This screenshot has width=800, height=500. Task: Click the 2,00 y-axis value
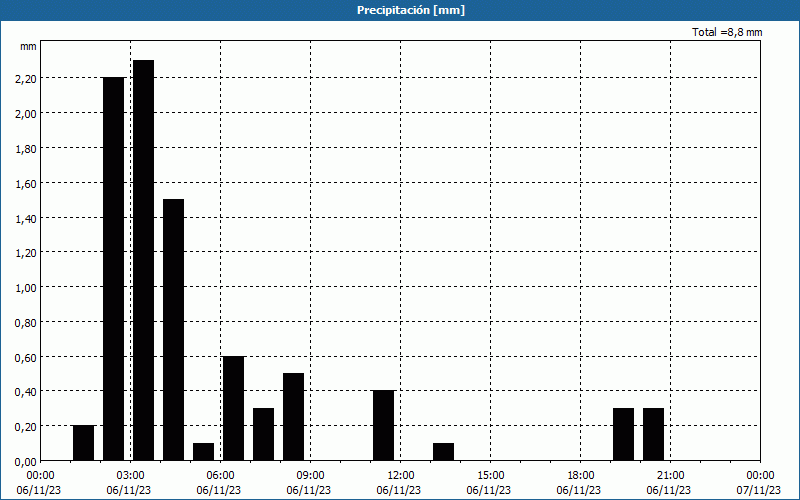(x=26, y=113)
